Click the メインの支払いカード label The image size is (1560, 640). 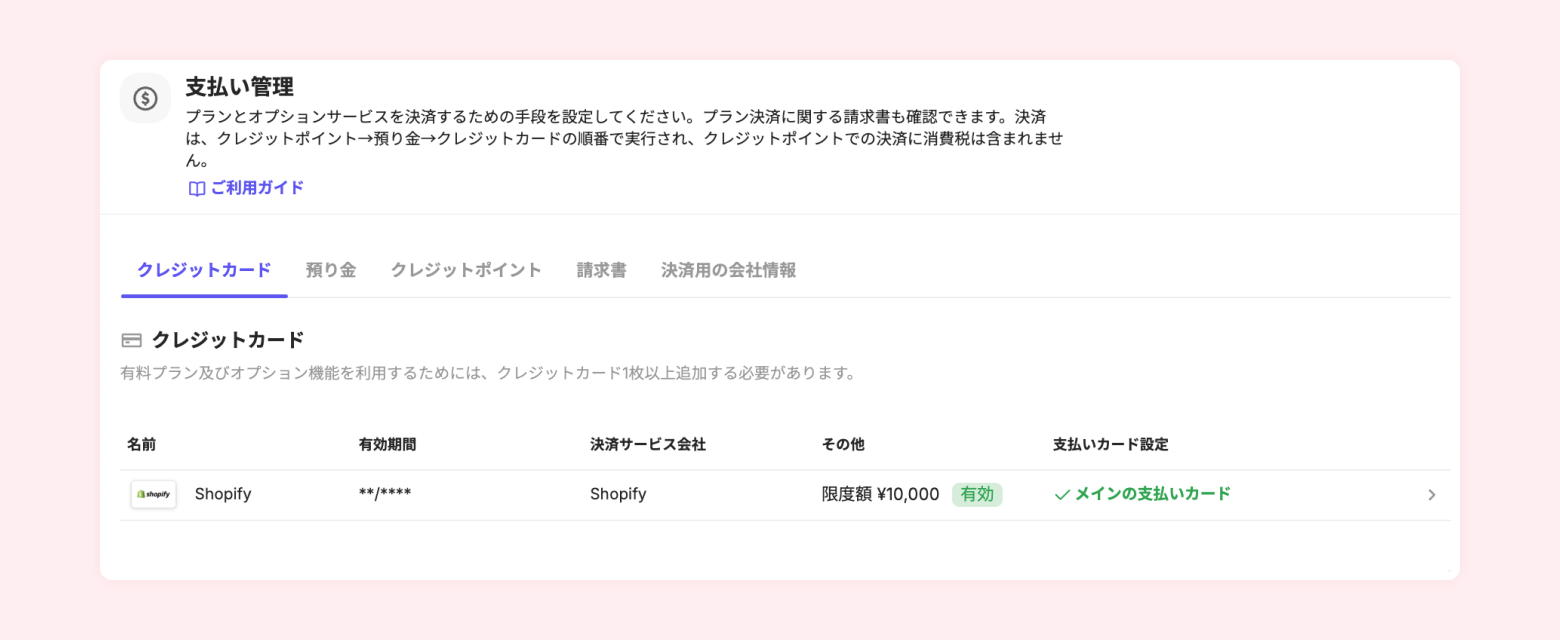[x=1152, y=494]
